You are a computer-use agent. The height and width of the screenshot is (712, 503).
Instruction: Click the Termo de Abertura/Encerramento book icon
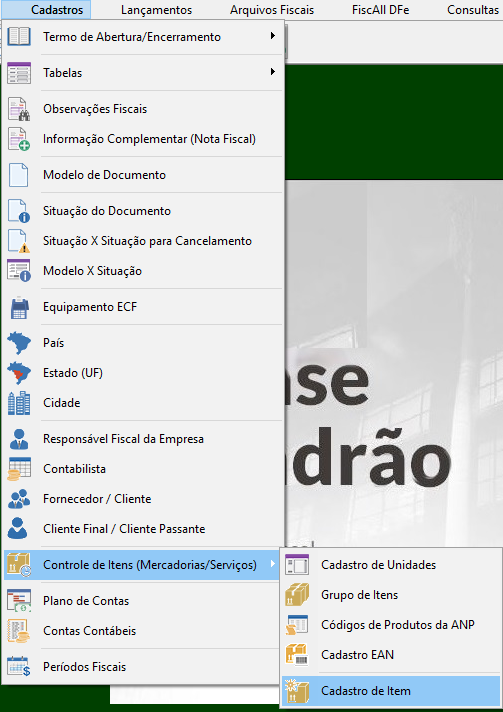click(19, 37)
